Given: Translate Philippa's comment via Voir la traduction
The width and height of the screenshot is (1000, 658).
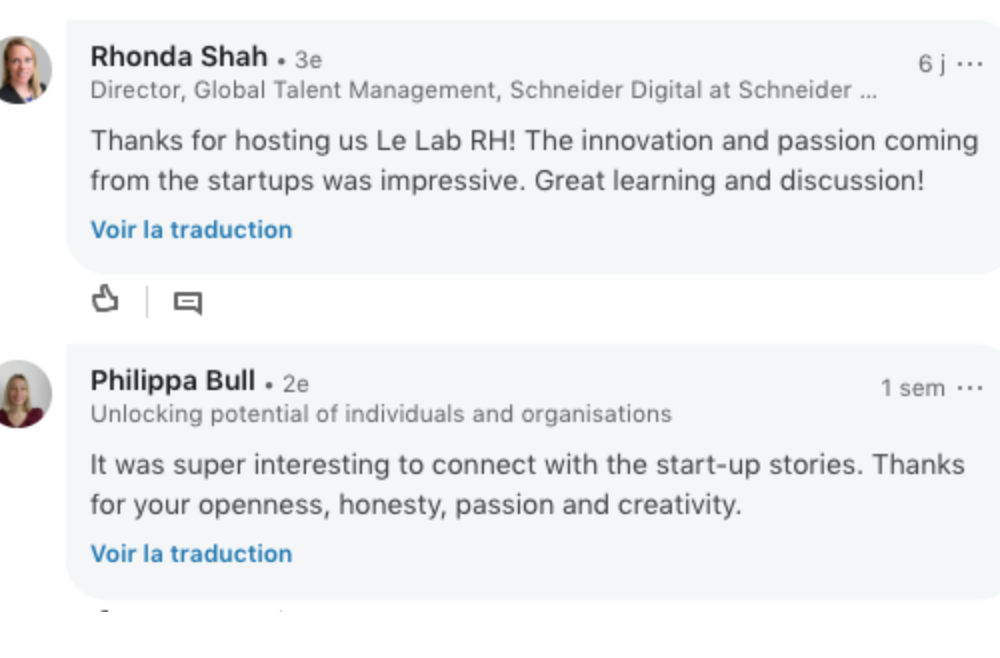Looking at the screenshot, I should point(191,554).
